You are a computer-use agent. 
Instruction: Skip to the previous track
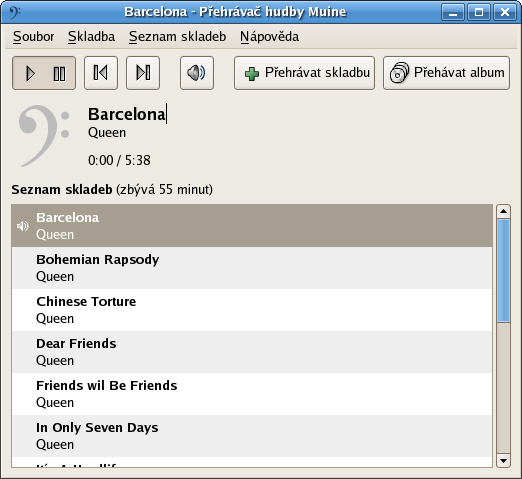(x=101, y=73)
